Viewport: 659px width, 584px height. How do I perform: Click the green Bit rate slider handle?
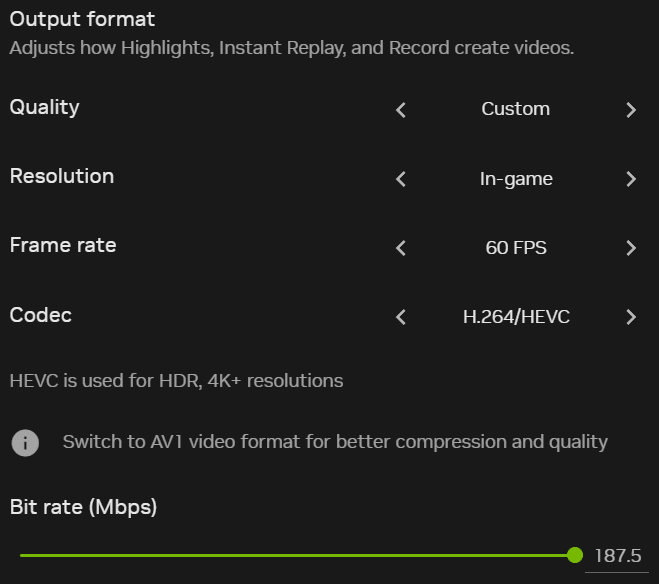click(574, 555)
